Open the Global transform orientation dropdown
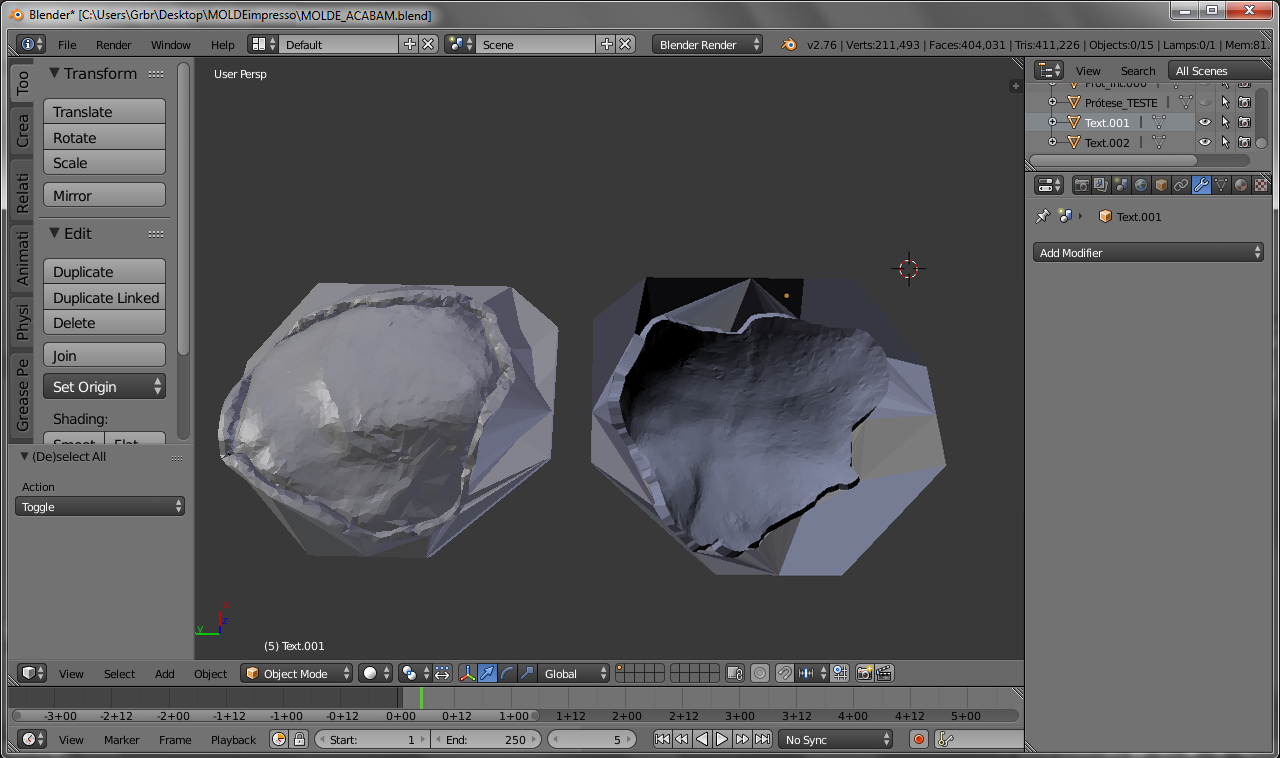 [x=574, y=673]
